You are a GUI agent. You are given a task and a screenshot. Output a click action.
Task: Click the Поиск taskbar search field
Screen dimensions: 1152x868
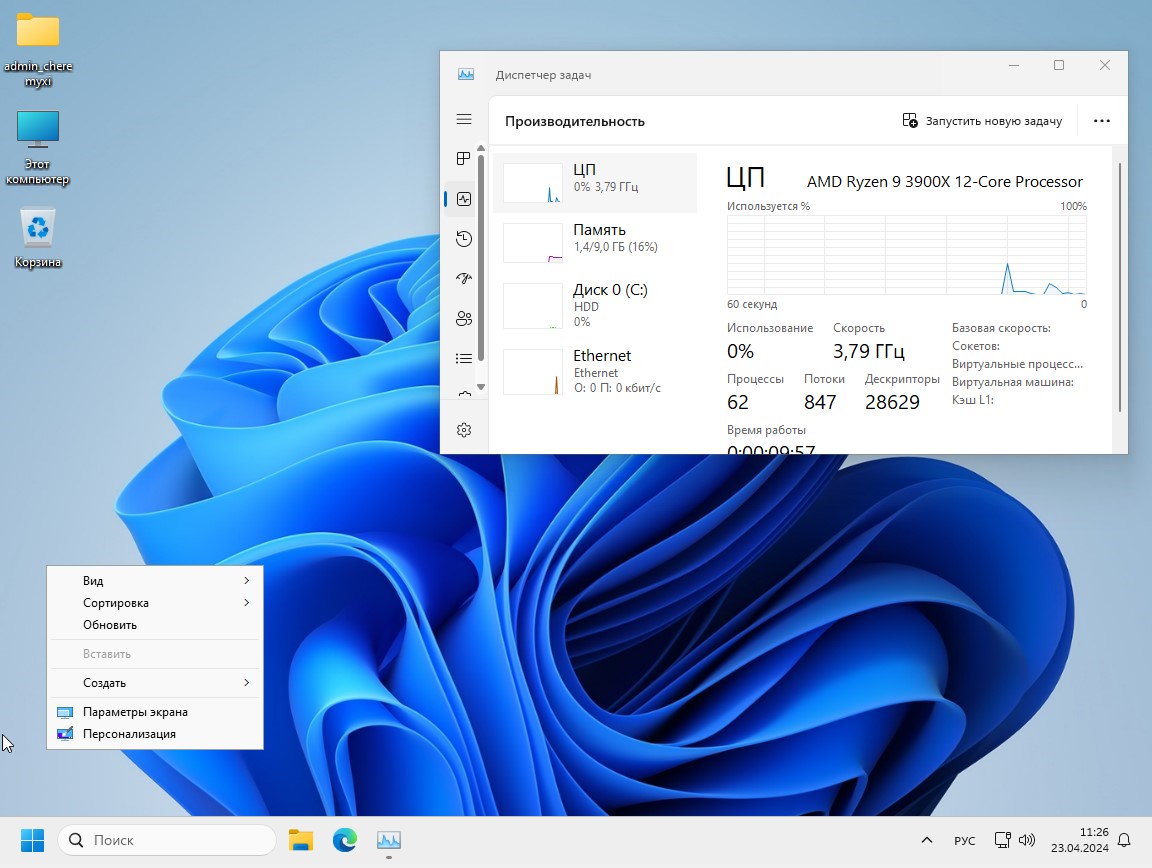pos(167,840)
